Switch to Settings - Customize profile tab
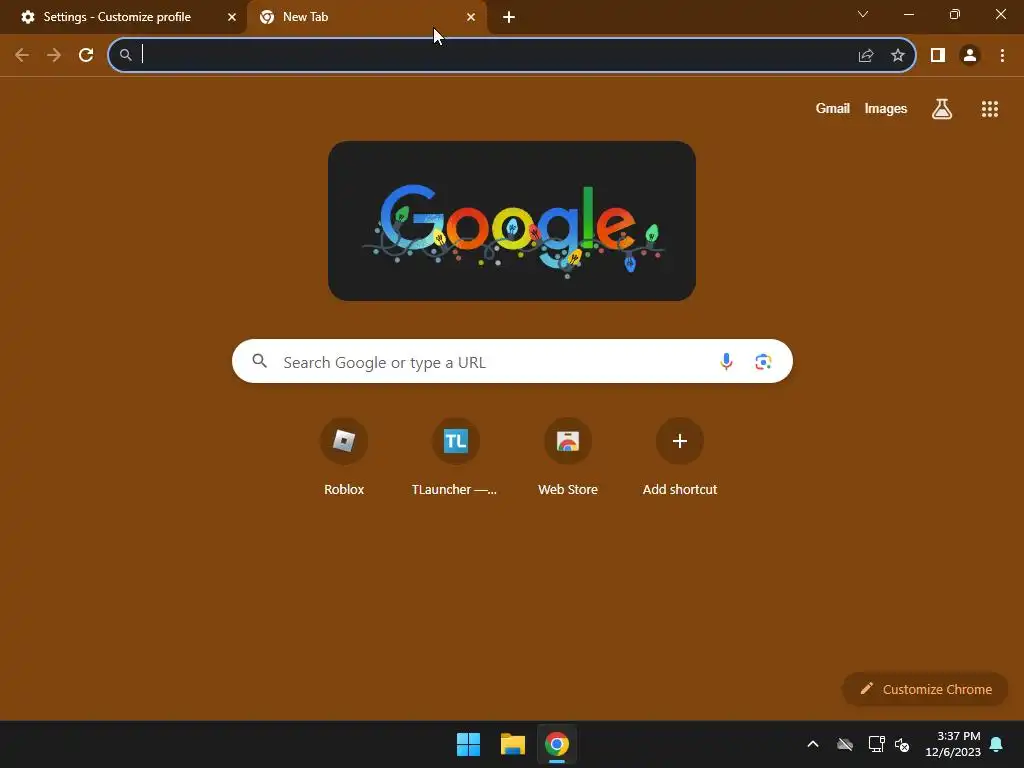Image resolution: width=1024 pixels, height=768 pixels. tap(123, 17)
